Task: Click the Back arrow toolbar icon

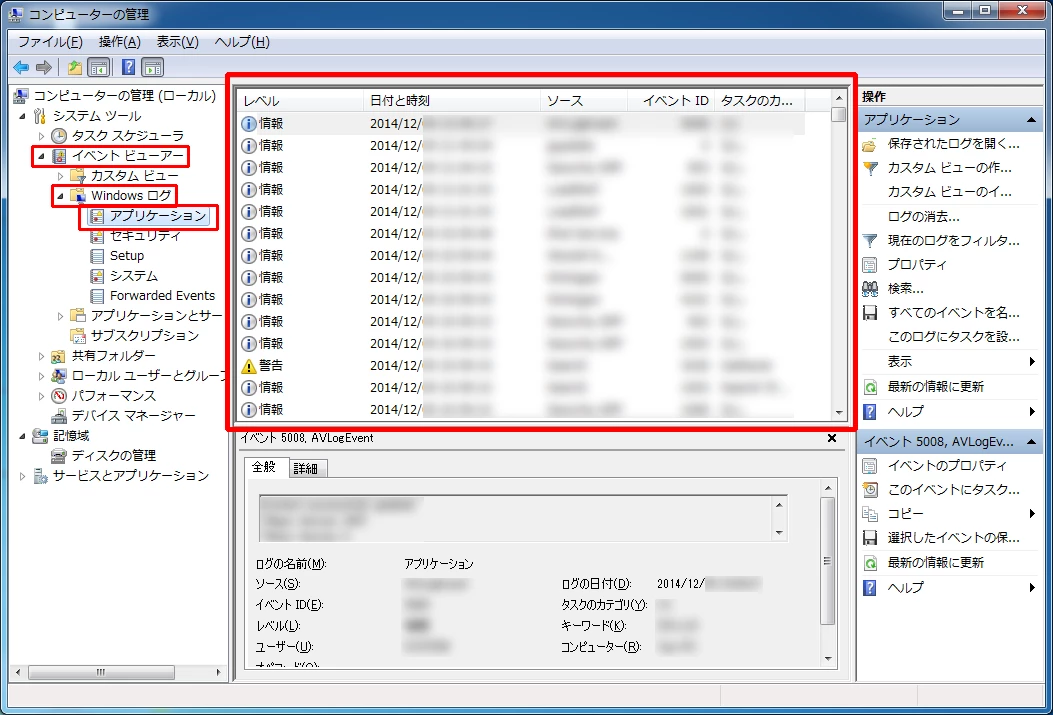Action: [21, 67]
